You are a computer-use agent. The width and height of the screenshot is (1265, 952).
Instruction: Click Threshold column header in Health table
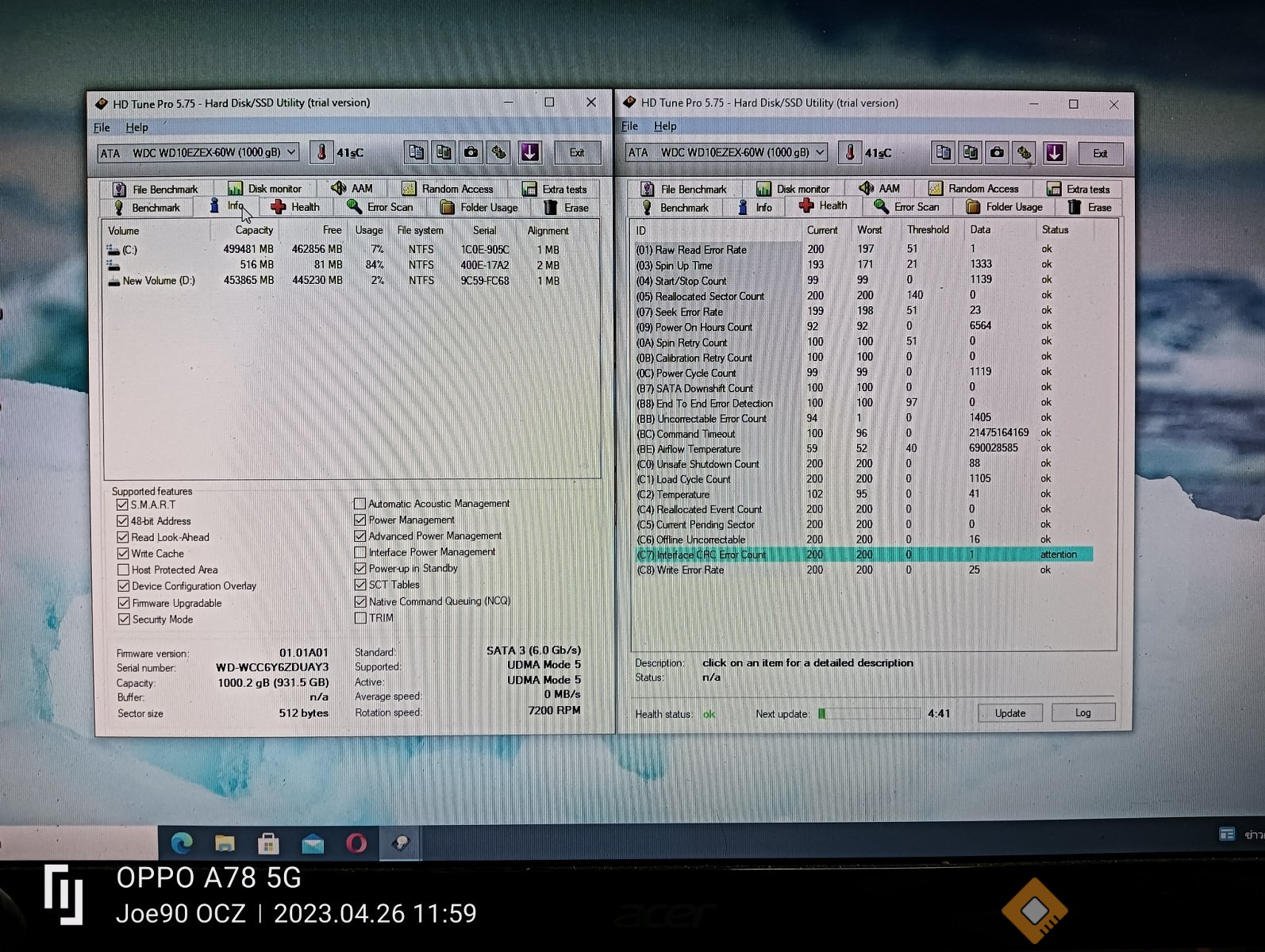point(928,229)
